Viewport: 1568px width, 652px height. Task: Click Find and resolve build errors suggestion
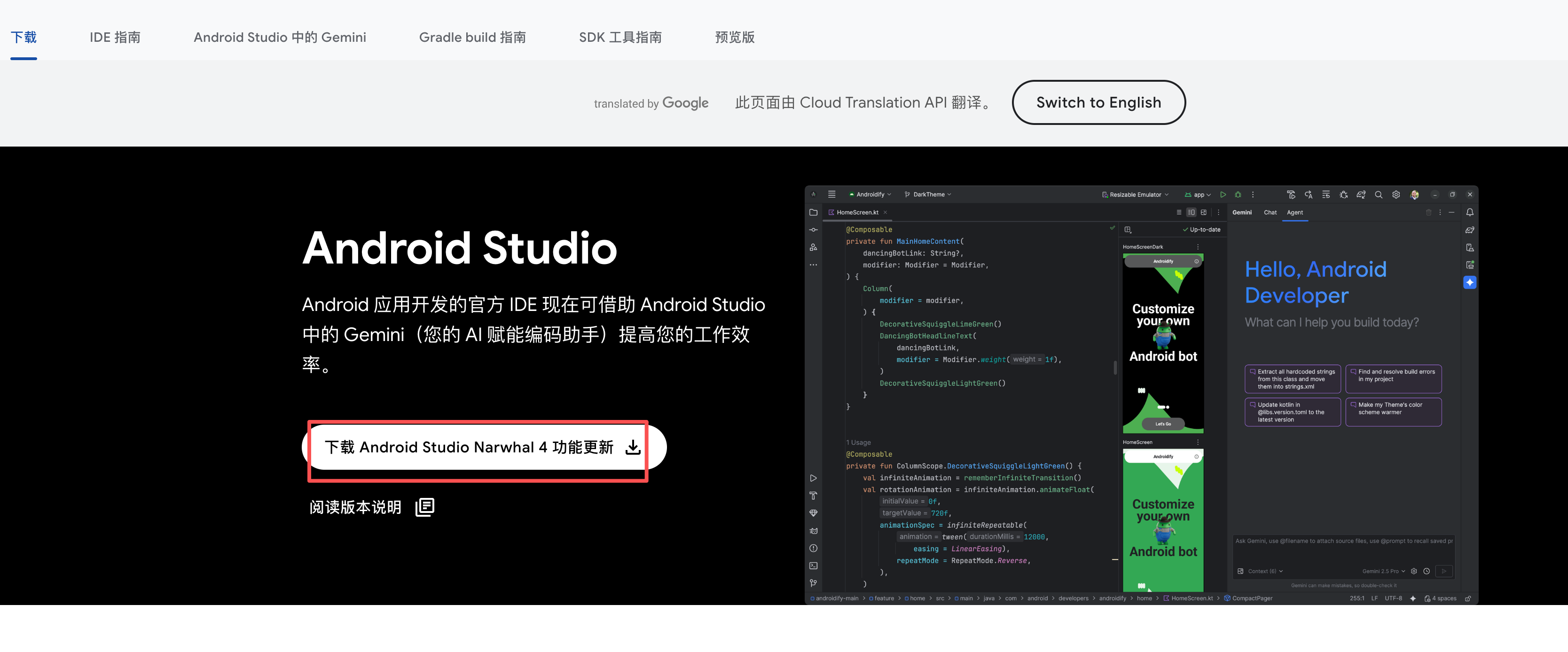[x=1393, y=379]
